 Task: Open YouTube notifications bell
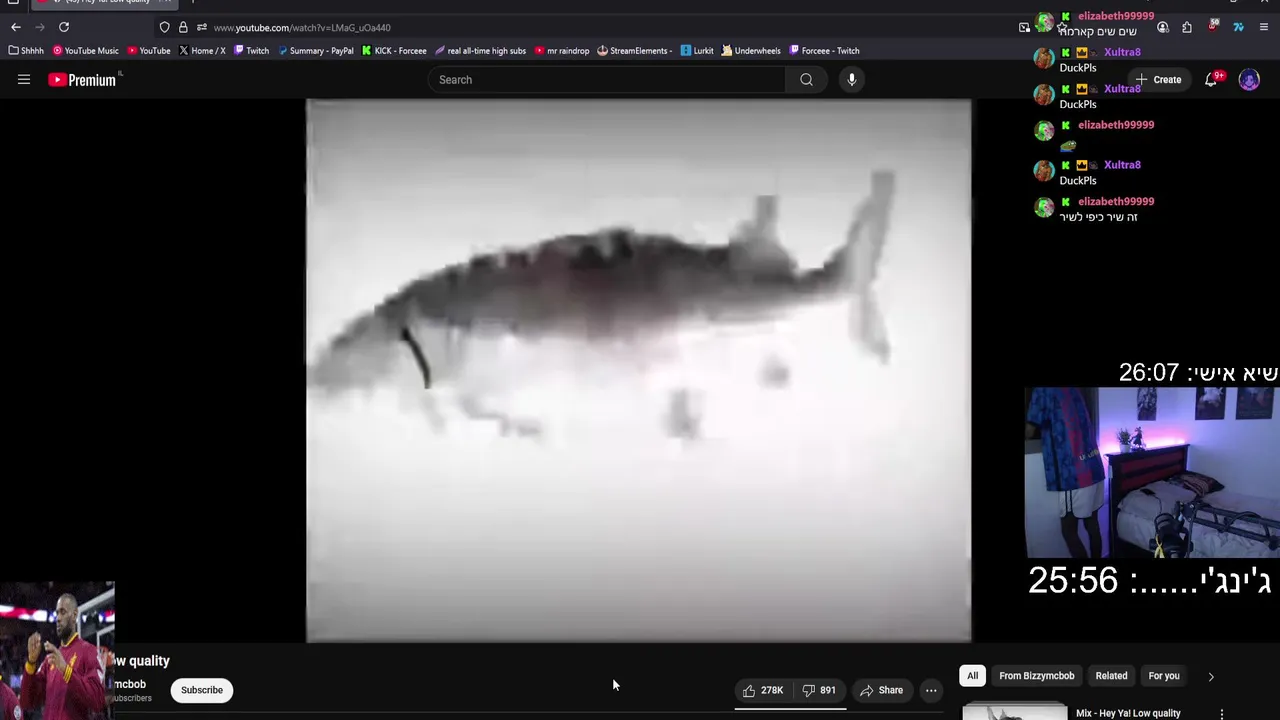click(x=1211, y=80)
